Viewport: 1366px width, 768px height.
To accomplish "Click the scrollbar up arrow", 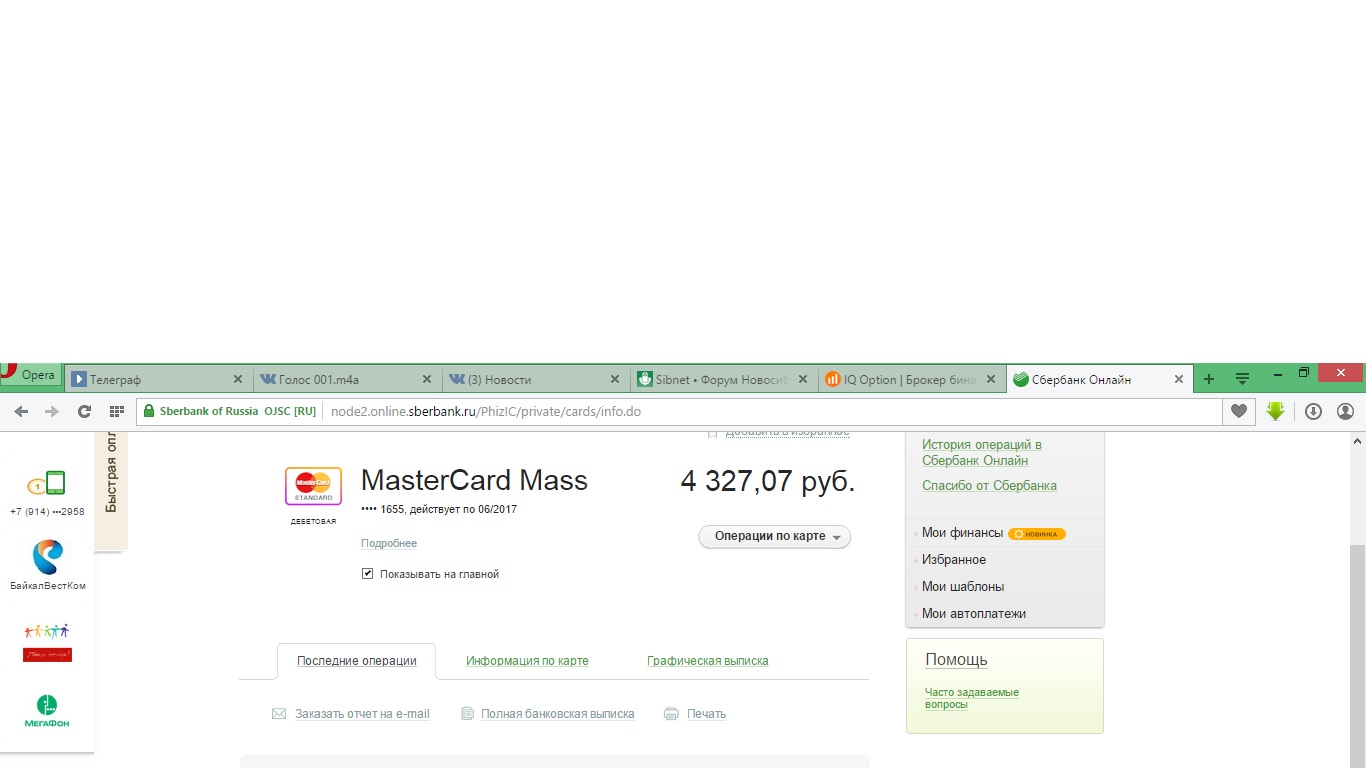I will [x=1357, y=440].
